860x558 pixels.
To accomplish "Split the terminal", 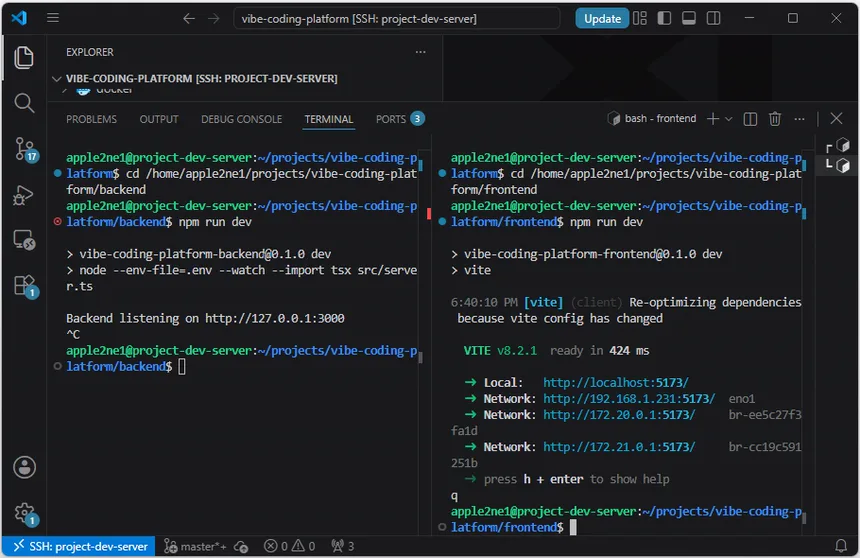I will coord(750,119).
